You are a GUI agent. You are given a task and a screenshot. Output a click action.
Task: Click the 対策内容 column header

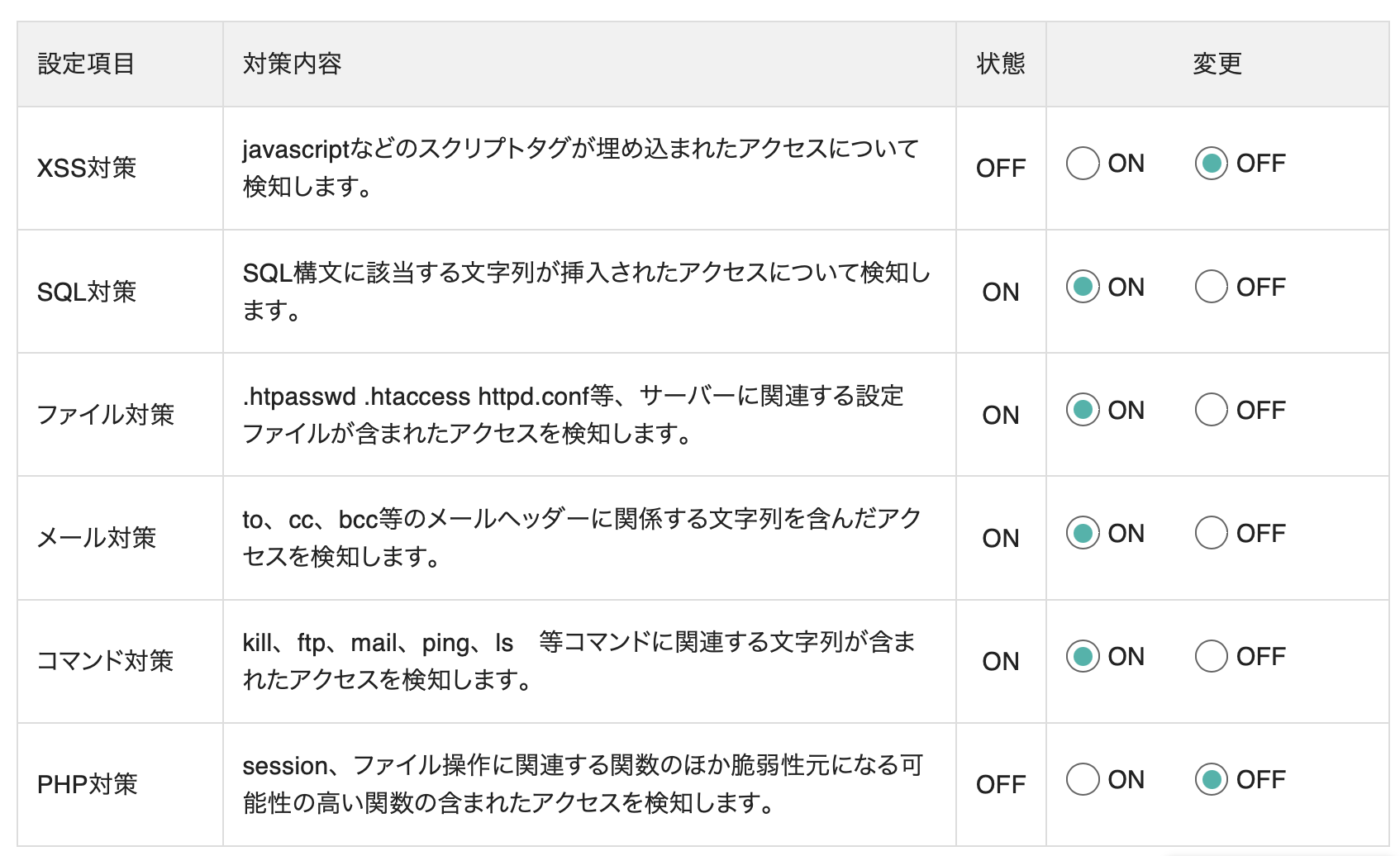pos(292,64)
